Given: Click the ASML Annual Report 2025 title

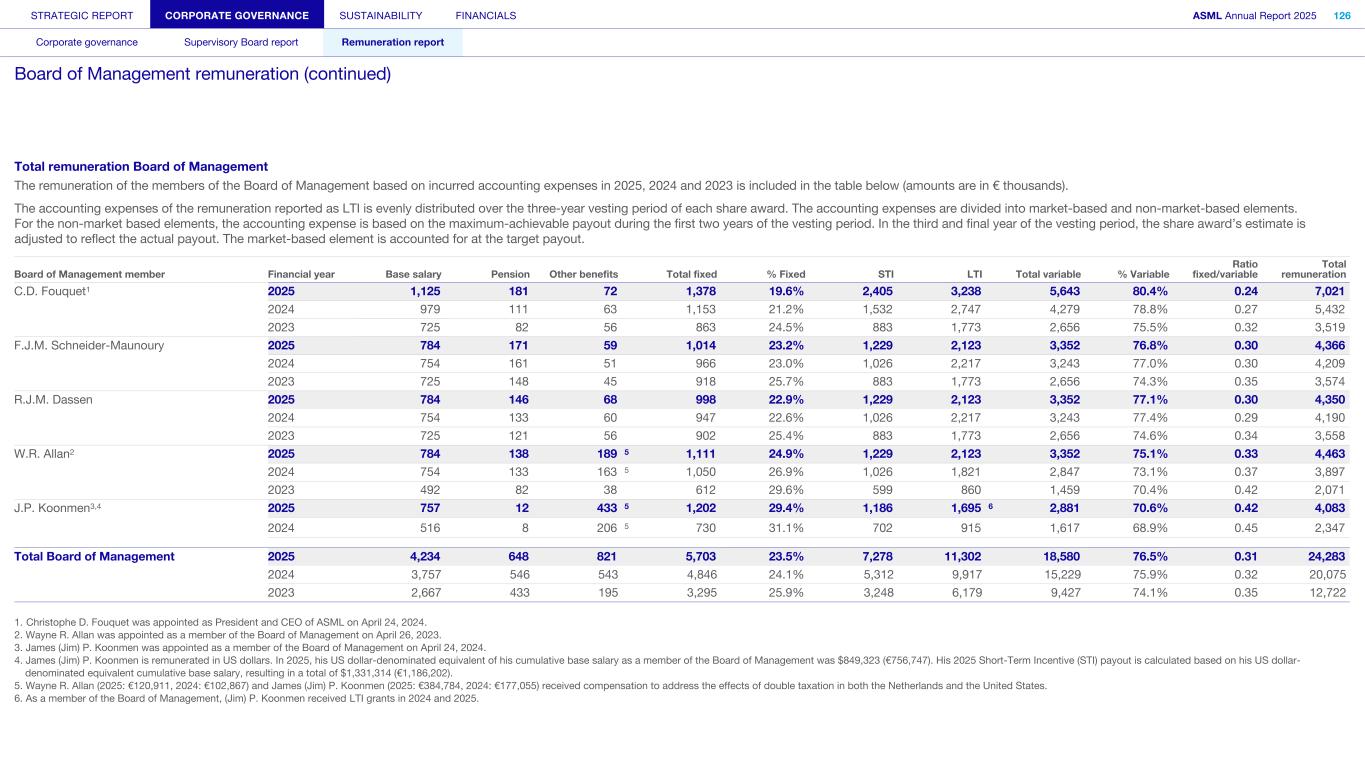Looking at the screenshot, I should [x=1254, y=15].
